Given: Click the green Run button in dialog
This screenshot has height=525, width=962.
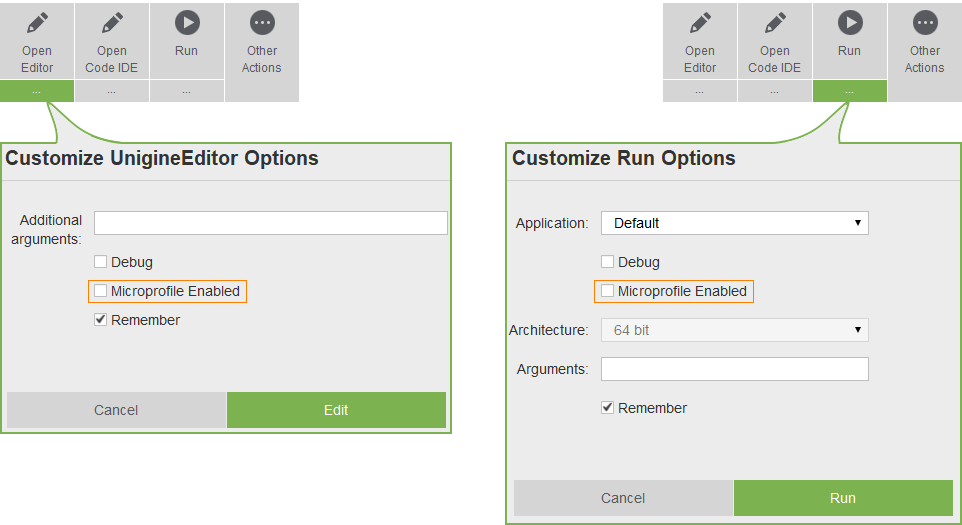Looking at the screenshot, I should (843, 498).
